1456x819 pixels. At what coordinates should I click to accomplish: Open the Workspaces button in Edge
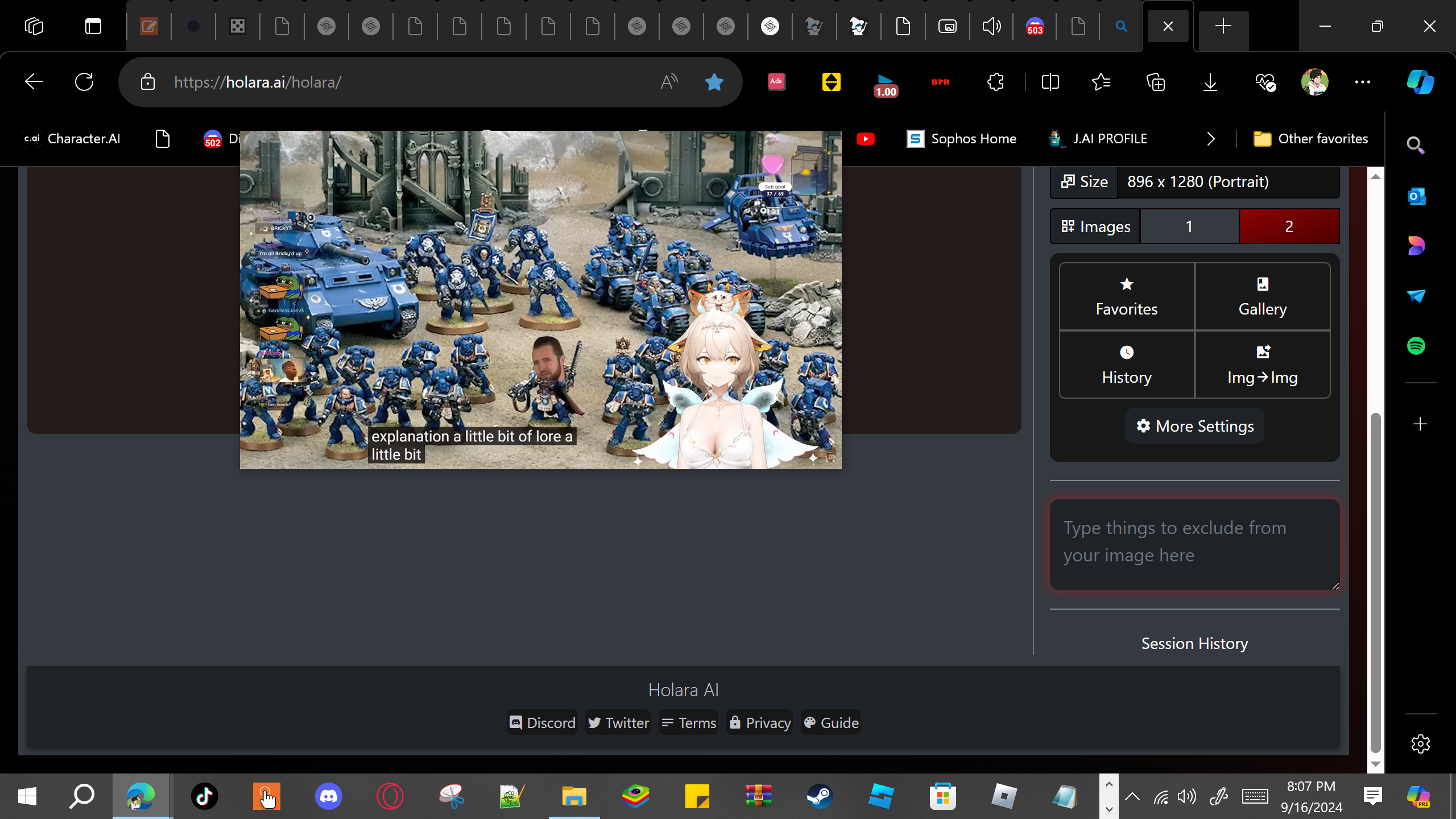[x=34, y=26]
